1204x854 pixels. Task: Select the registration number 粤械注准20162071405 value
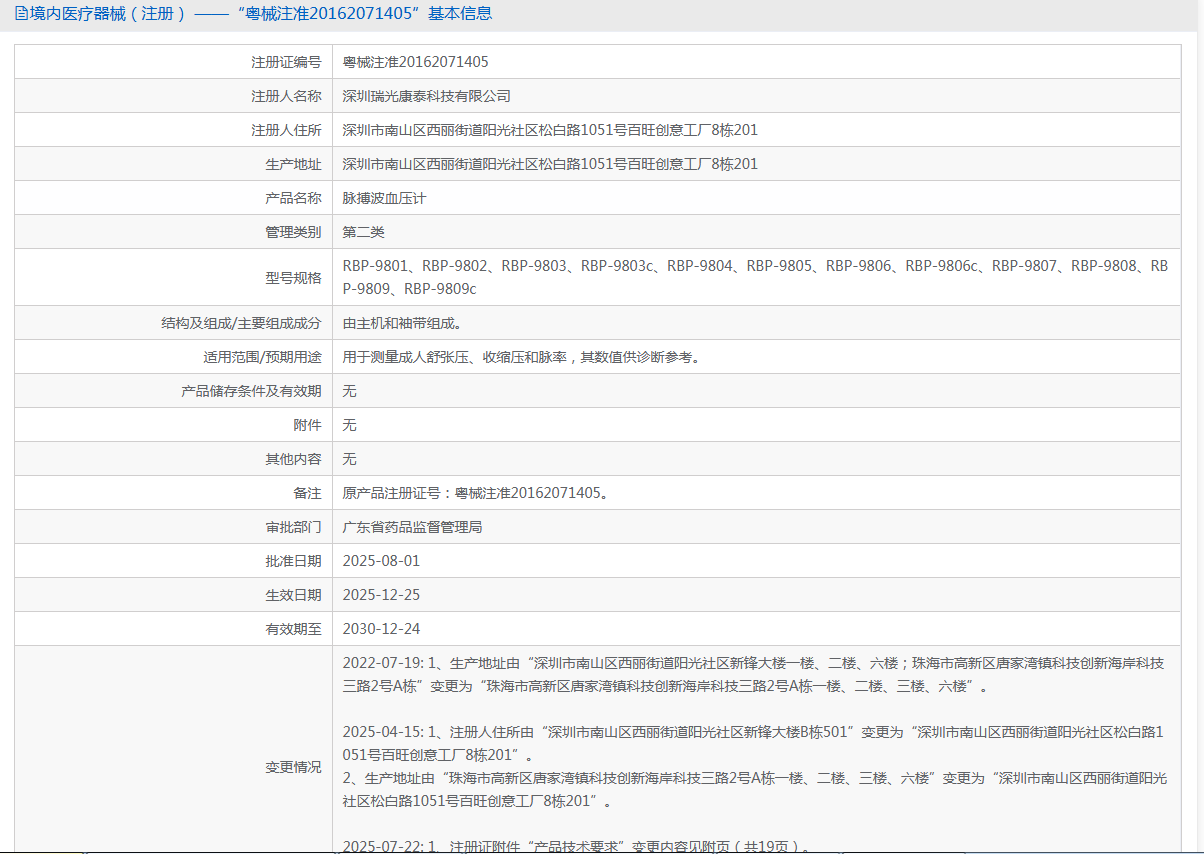415,62
